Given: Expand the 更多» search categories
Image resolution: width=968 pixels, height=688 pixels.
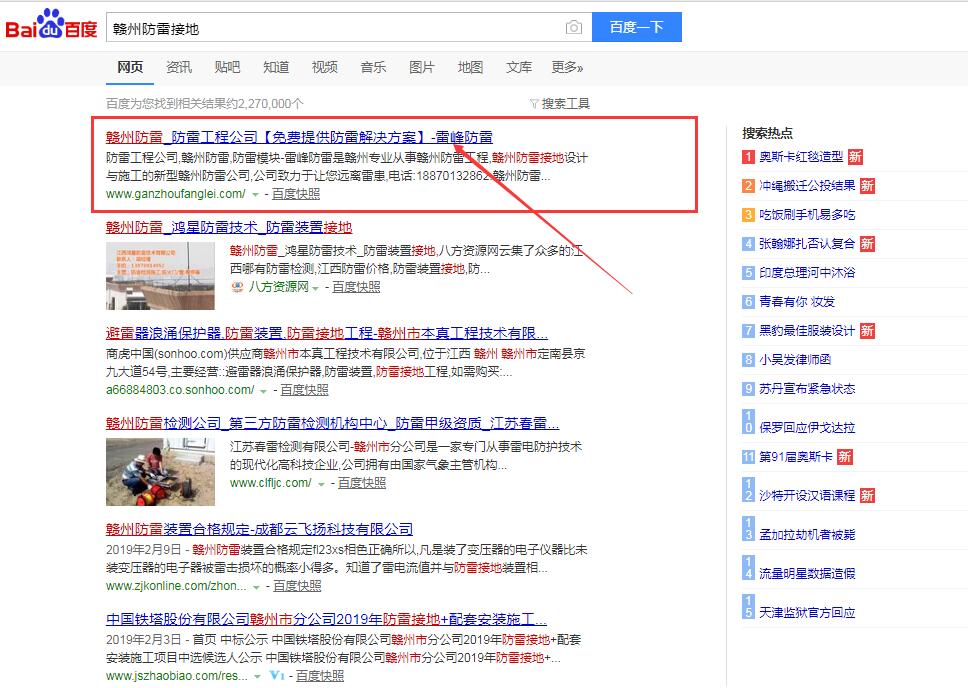Looking at the screenshot, I should coord(566,67).
